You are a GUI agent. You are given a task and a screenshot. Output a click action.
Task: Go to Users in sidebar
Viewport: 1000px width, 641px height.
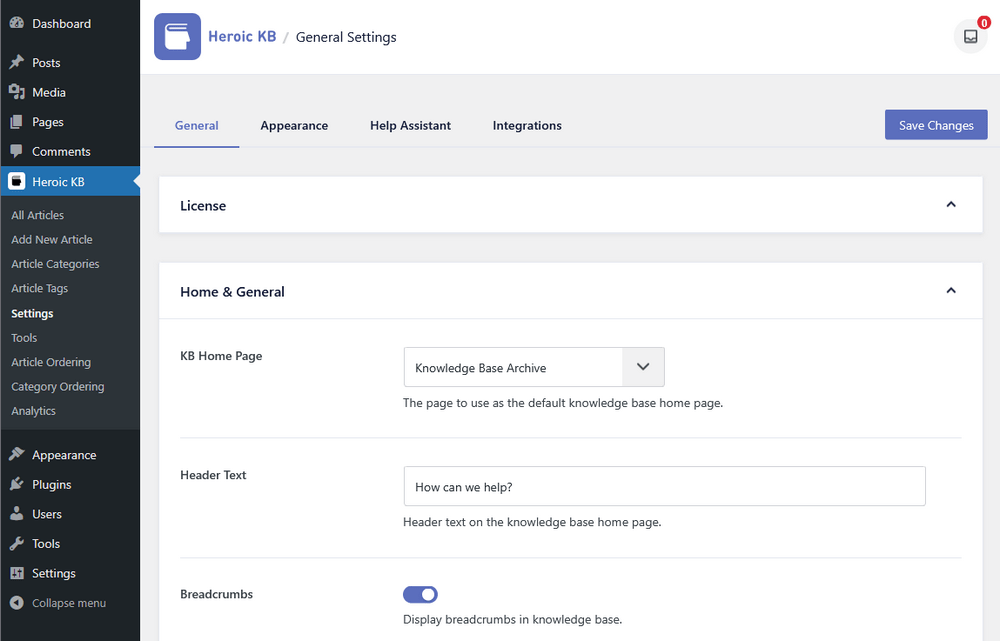click(47, 514)
